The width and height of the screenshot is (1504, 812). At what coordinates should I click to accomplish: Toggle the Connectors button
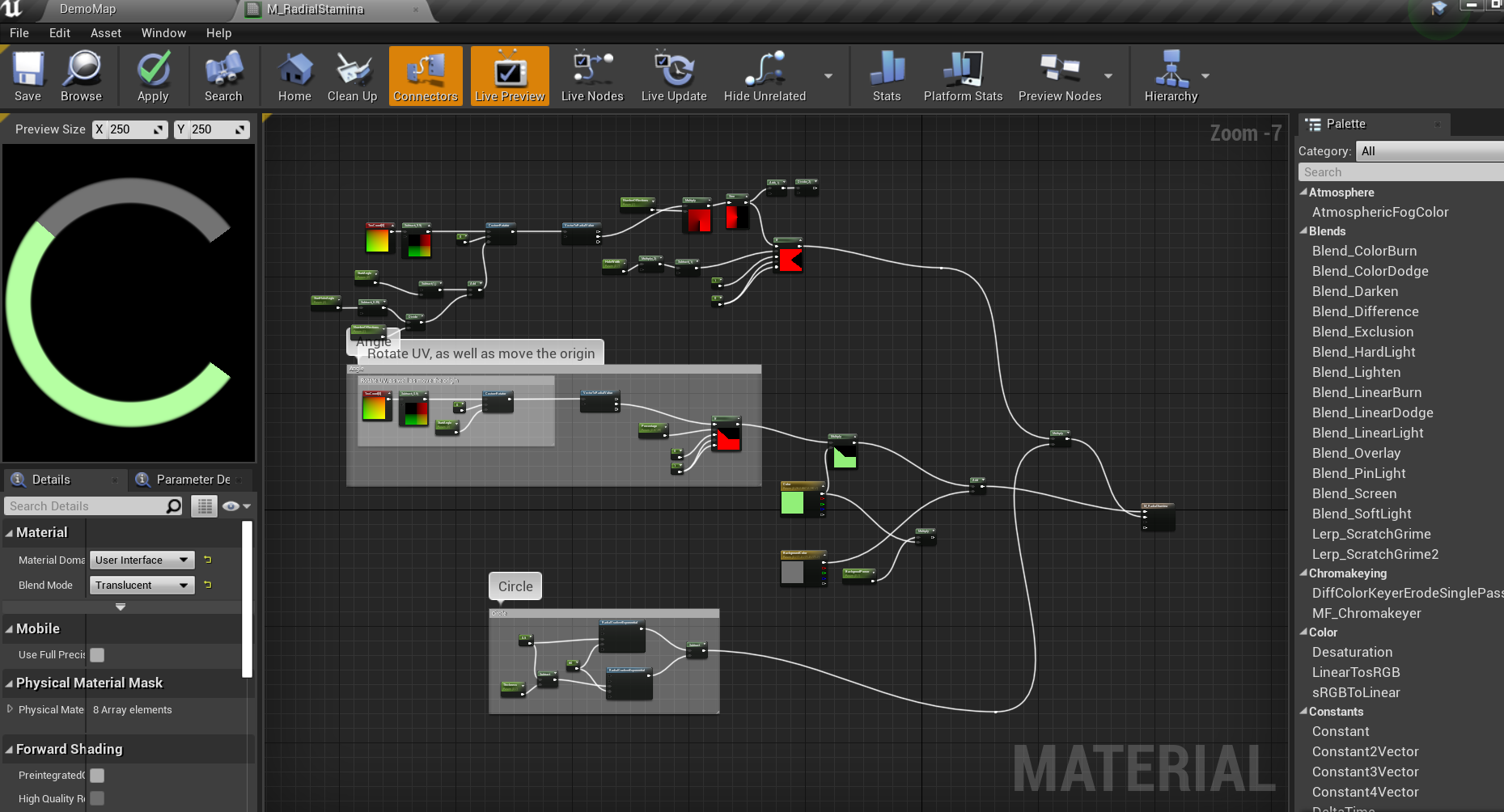[426, 76]
